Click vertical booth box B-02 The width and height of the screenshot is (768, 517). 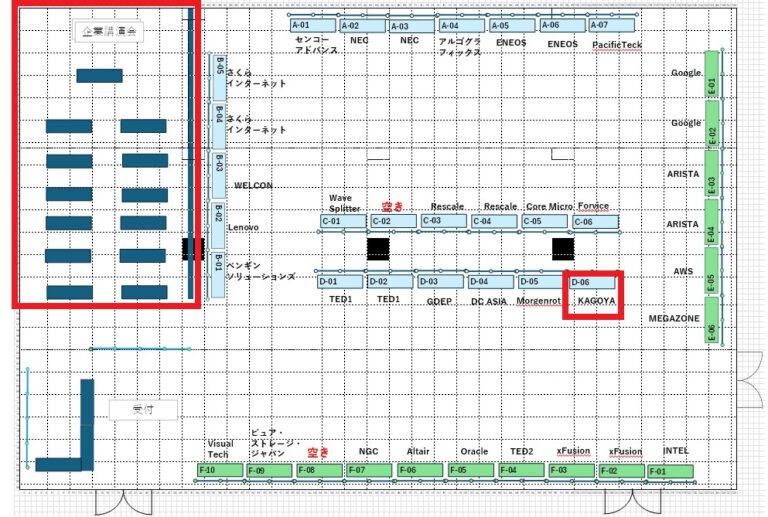pos(218,225)
